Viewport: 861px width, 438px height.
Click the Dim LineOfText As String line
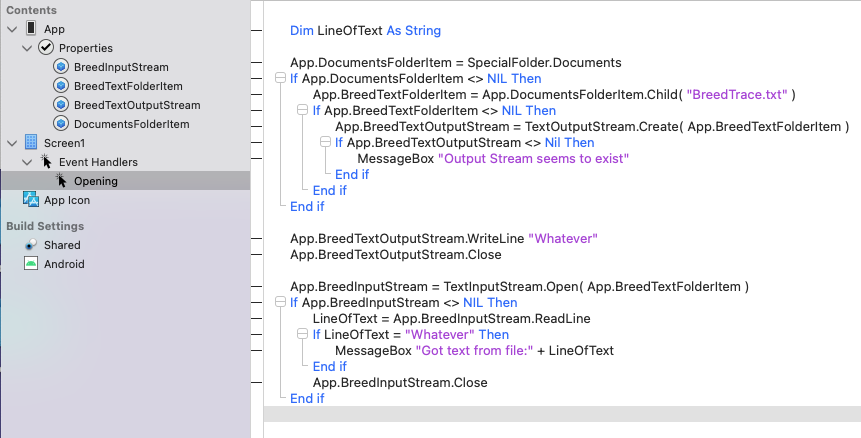coord(365,31)
